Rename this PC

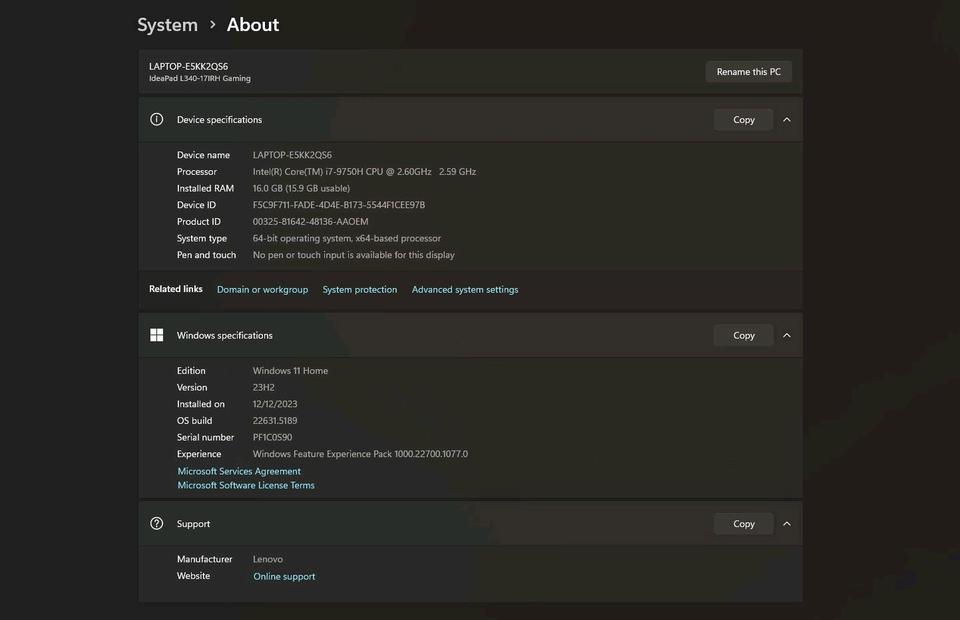point(748,72)
